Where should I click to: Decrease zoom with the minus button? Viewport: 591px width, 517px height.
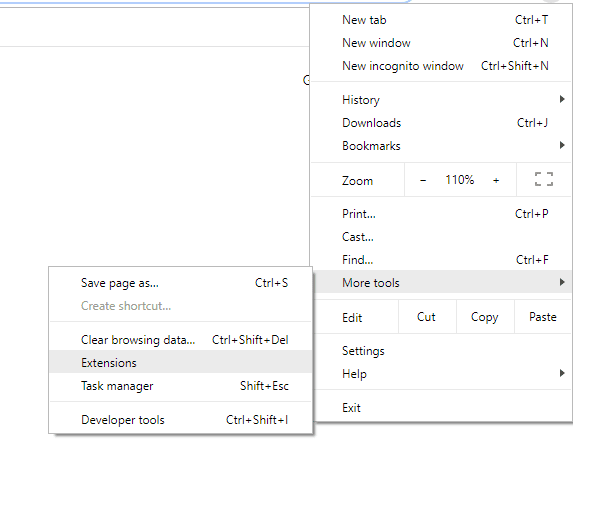(423, 180)
